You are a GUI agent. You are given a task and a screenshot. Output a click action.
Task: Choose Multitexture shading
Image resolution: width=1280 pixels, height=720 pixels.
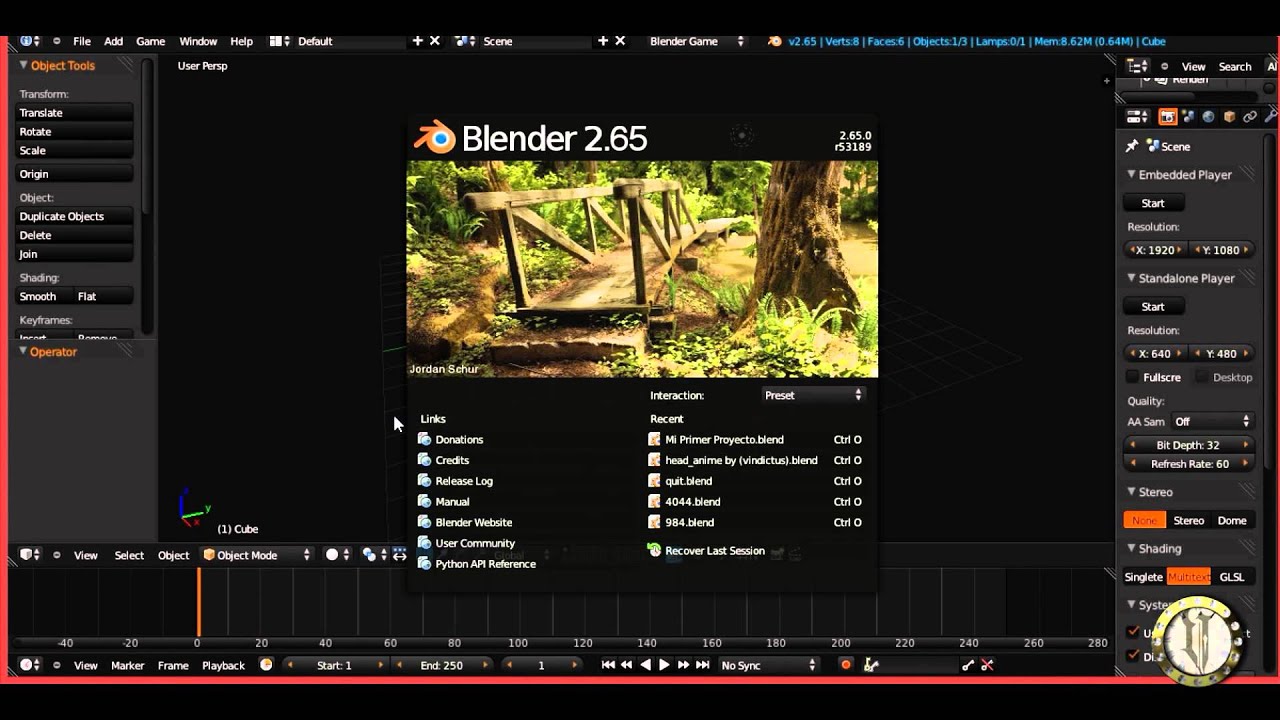pos(1189,577)
